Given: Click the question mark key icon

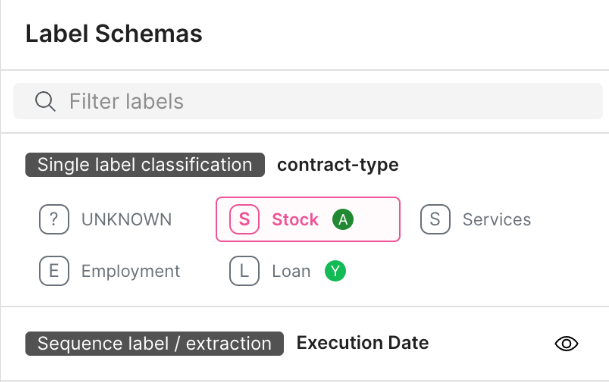Looking at the screenshot, I should pos(54,219).
